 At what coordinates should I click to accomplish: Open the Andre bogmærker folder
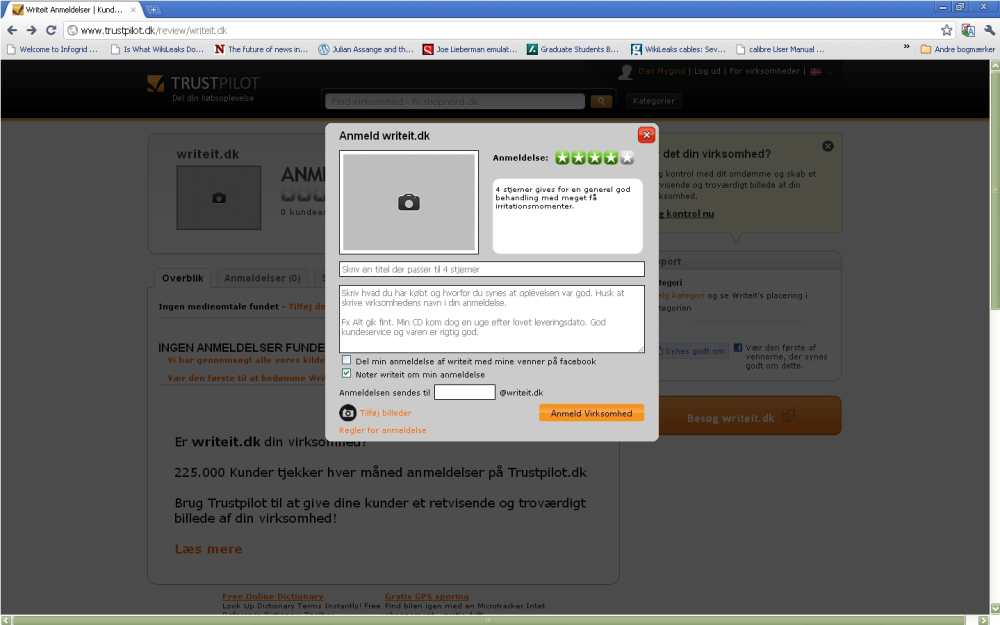[957, 49]
